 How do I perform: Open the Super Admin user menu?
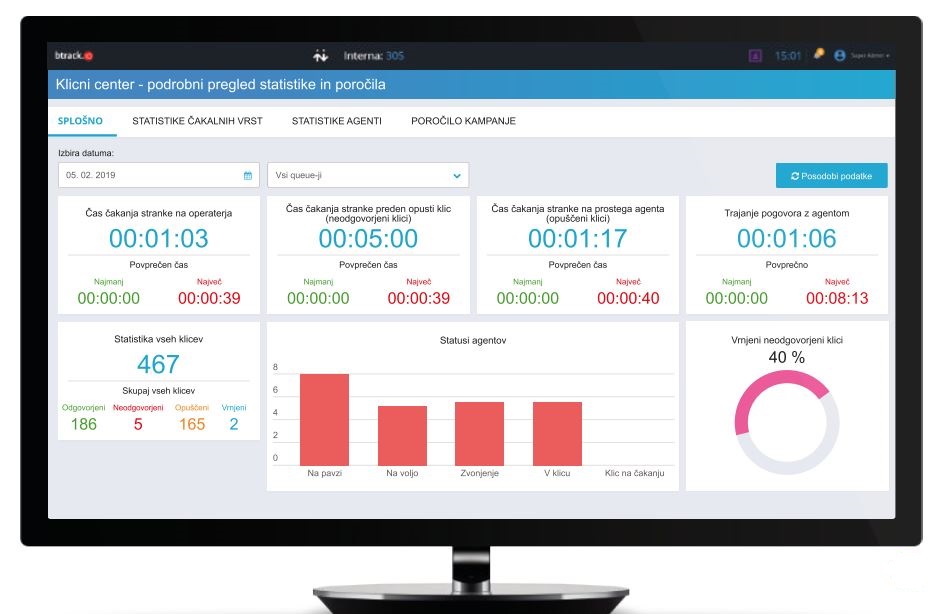[x=868, y=56]
